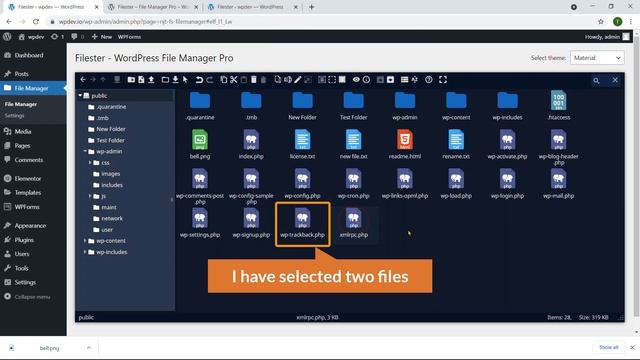Select the wp-config.php file
Image resolution: width=640 pixels, height=360 pixels.
point(302,183)
